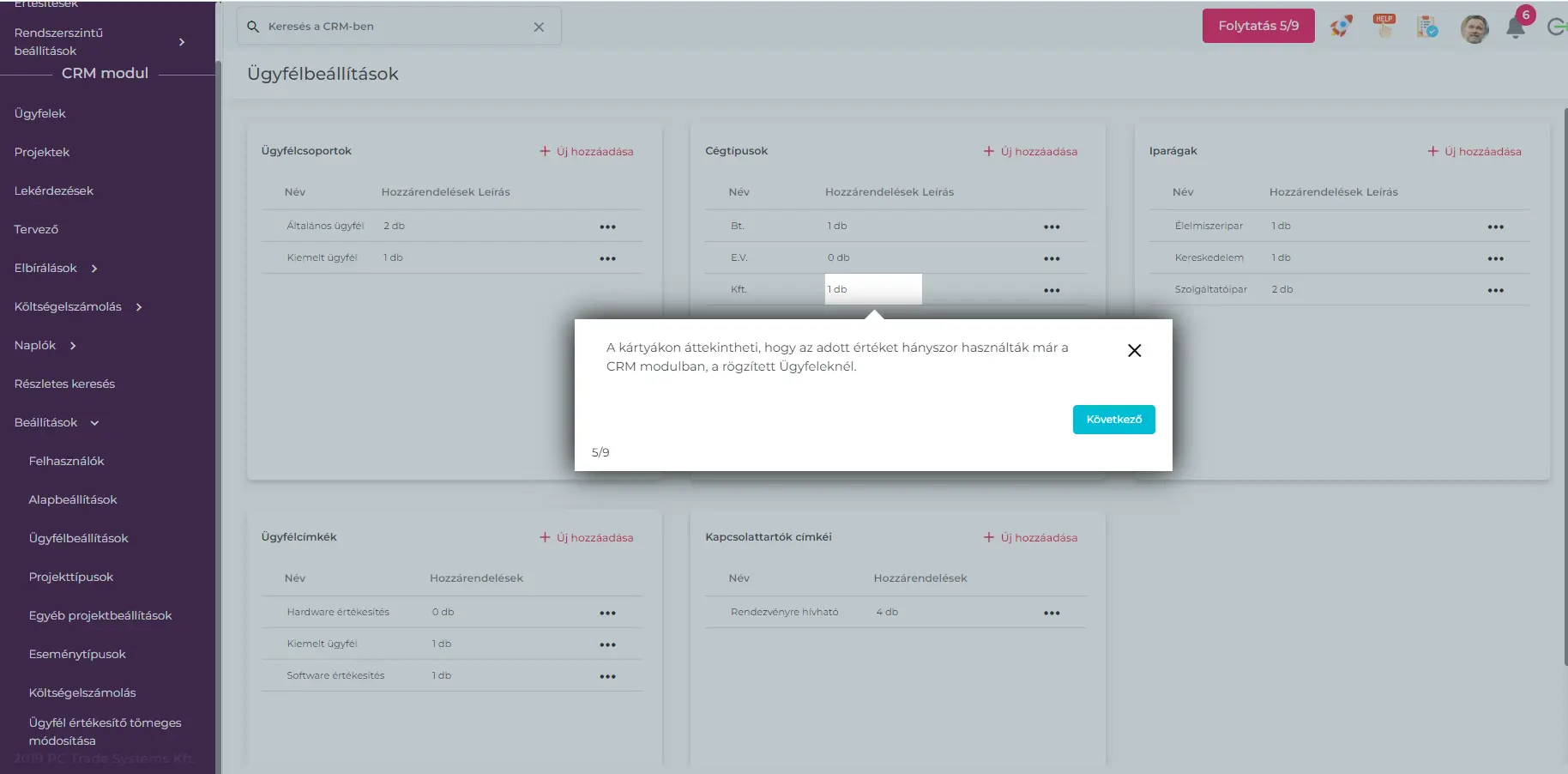This screenshot has width=1568, height=774.
Task: Close the tutorial popup with X
Action: click(1134, 350)
